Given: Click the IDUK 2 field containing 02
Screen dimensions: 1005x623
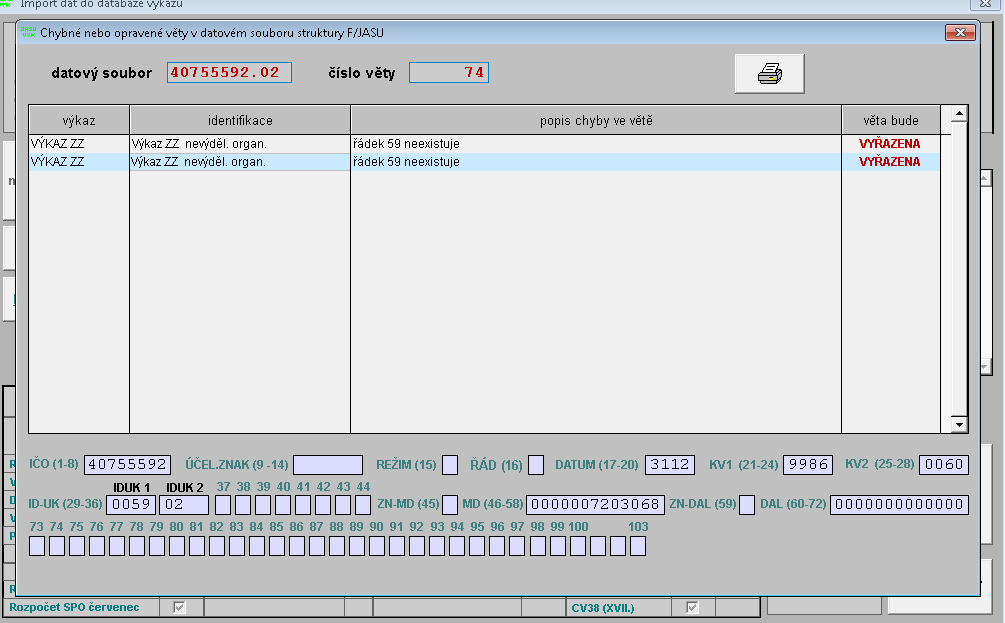Looking at the screenshot, I should (x=183, y=504).
